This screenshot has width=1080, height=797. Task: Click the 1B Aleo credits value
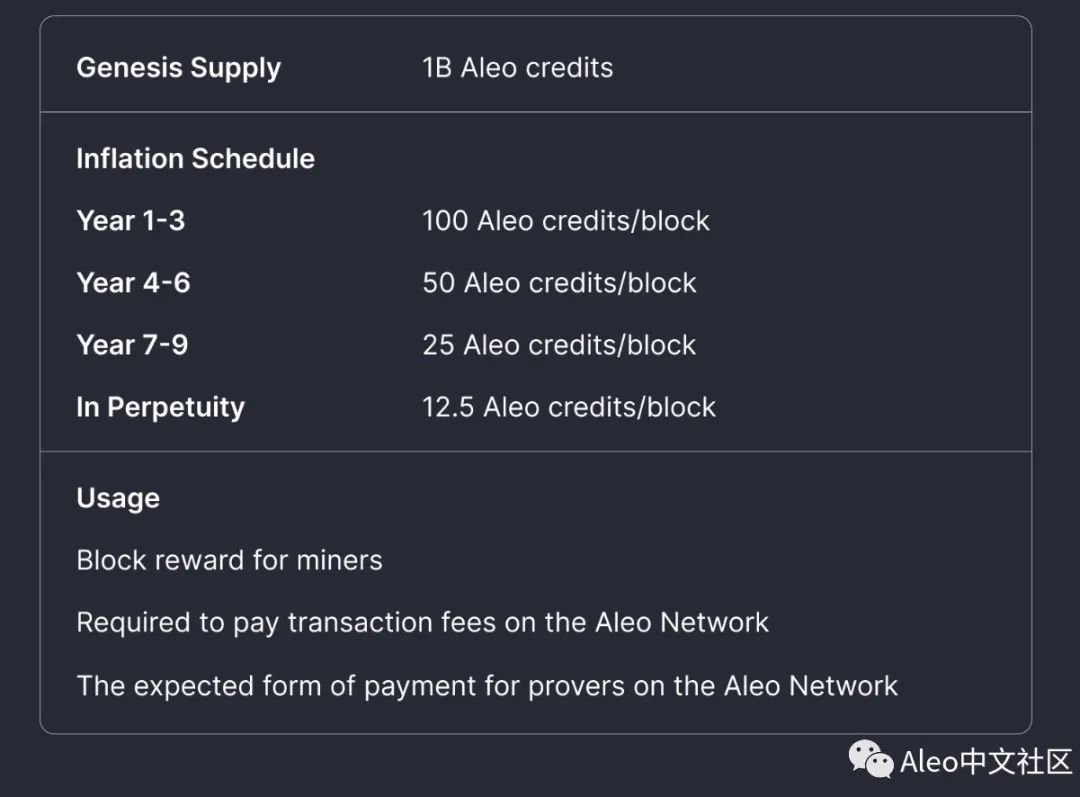coord(517,68)
